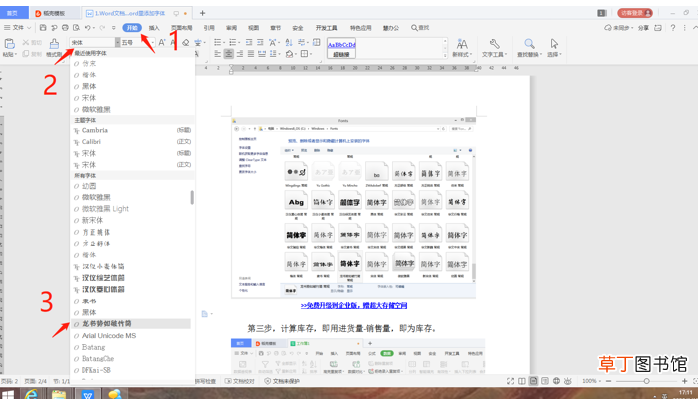
Task: Click the font list scrollbar thumb
Action: [x=192, y=197]
